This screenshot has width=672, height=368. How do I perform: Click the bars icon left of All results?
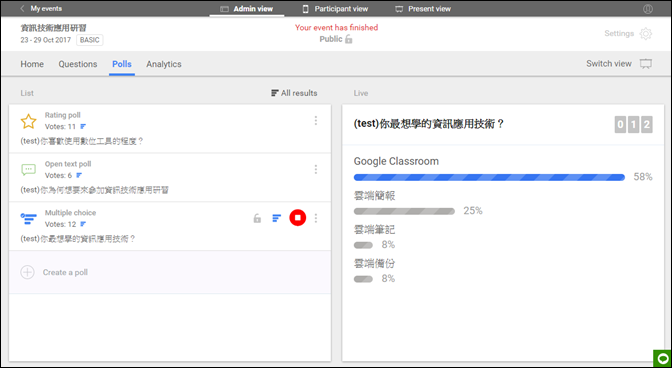(275, 93)
